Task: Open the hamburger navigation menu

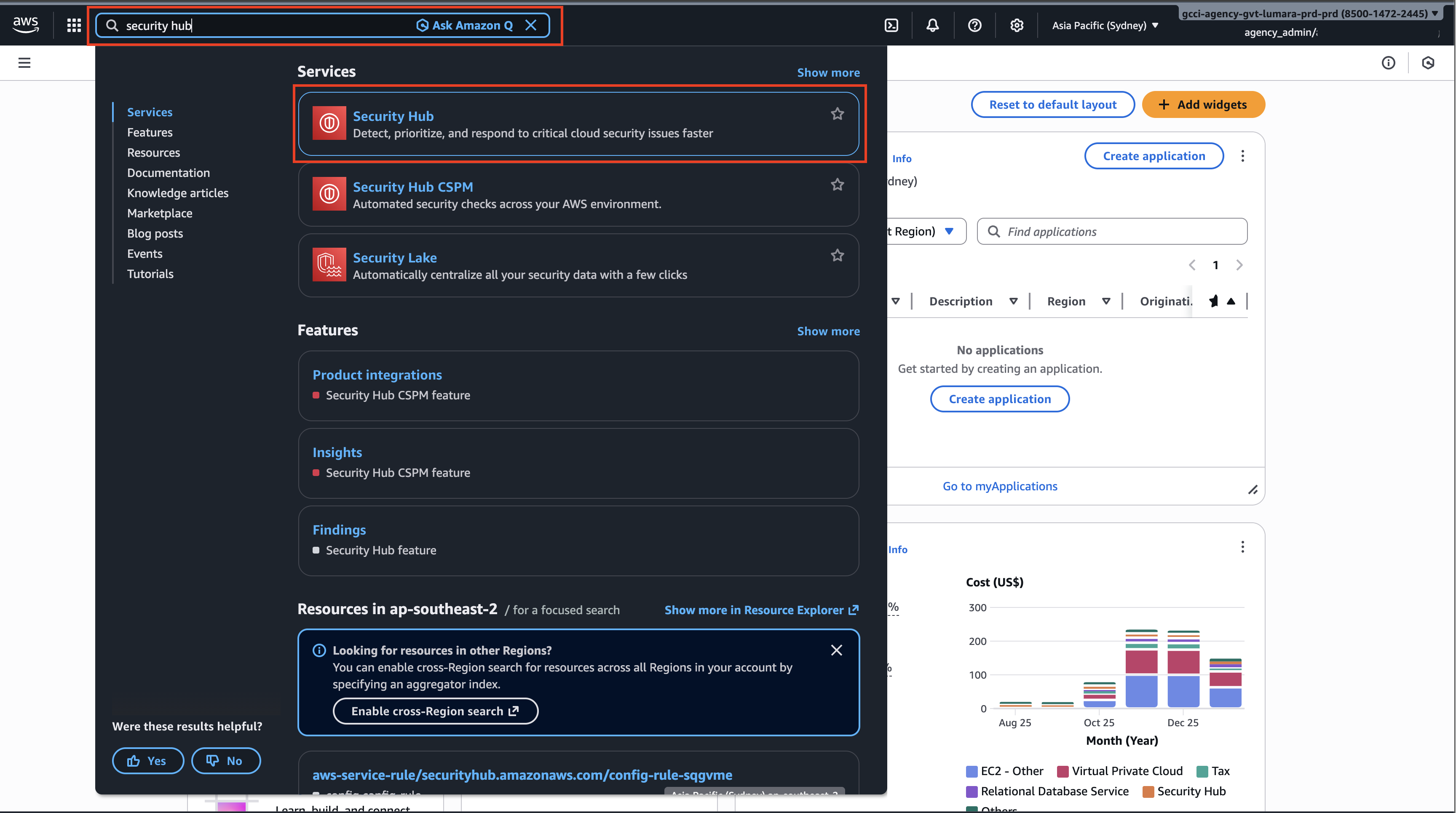Action: pos(24,63)
